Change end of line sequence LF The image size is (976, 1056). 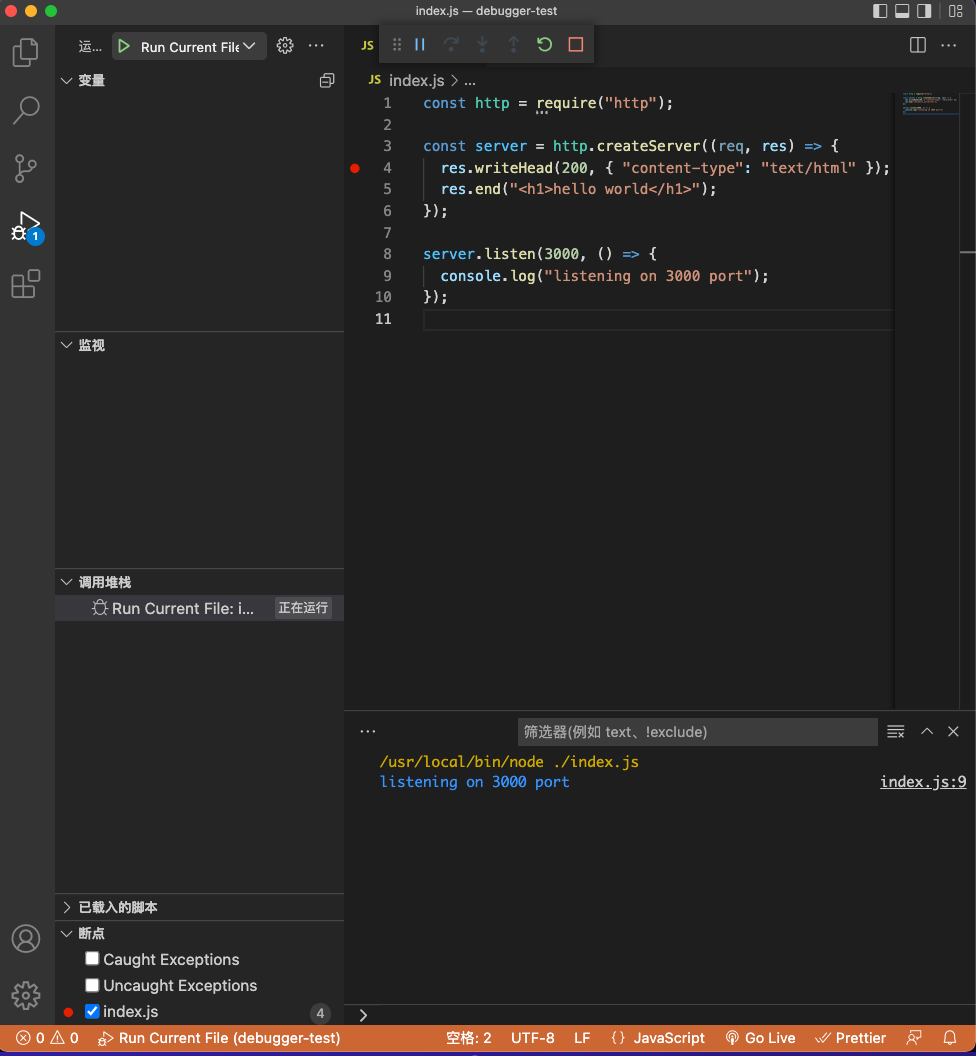click(582, 1038)
